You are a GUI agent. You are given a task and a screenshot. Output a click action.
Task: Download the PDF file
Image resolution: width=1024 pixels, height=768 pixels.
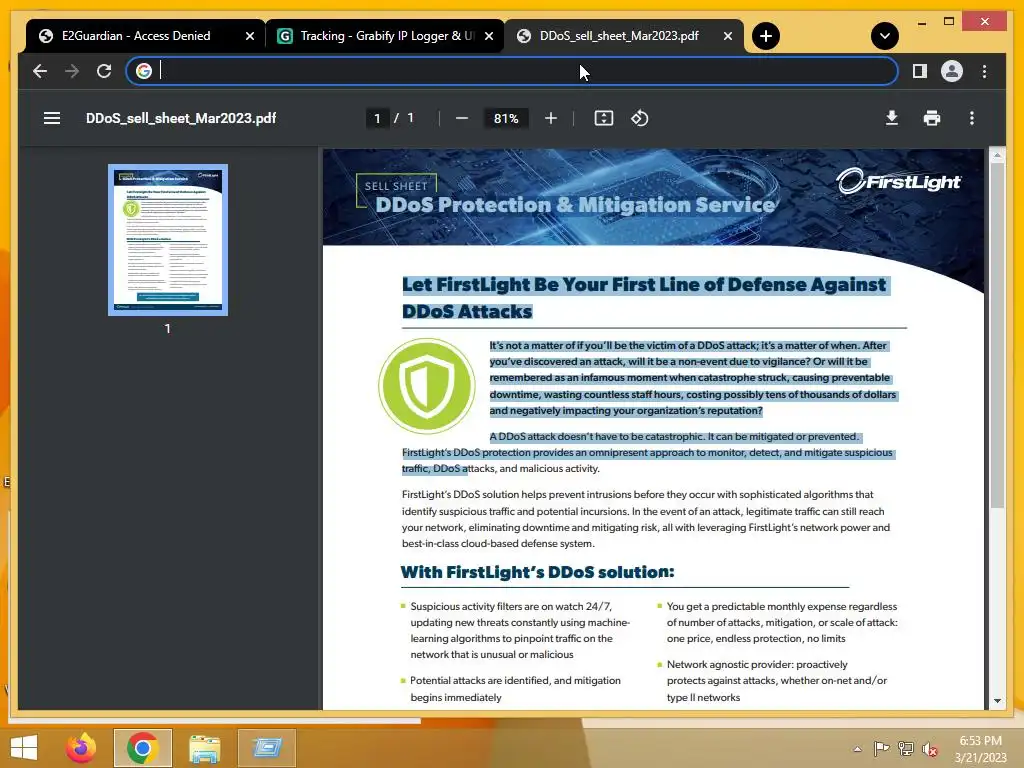(x=891, y=118)
